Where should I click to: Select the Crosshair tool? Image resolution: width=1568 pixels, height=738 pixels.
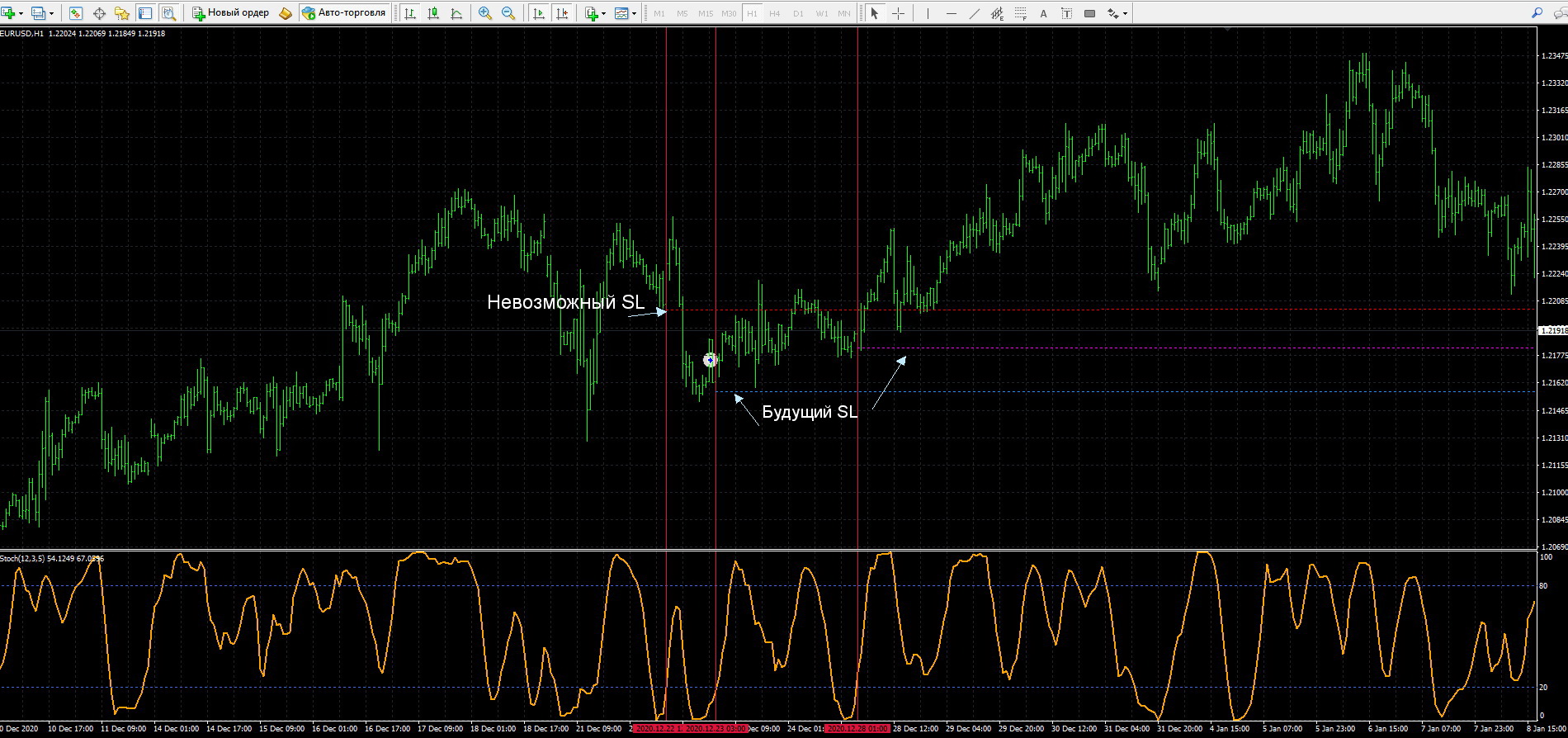pyautogui.click(x=898, y=13)
